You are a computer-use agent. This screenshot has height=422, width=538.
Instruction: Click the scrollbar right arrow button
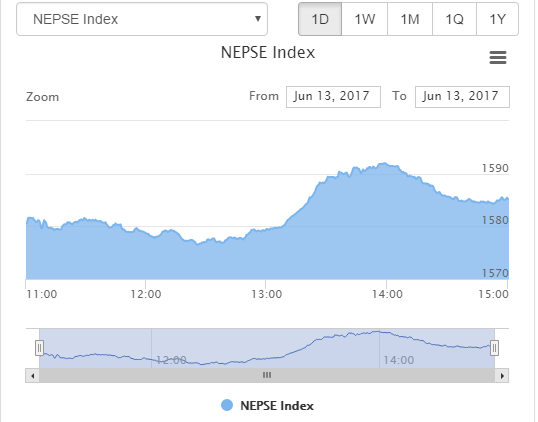(x=502, y=376)
